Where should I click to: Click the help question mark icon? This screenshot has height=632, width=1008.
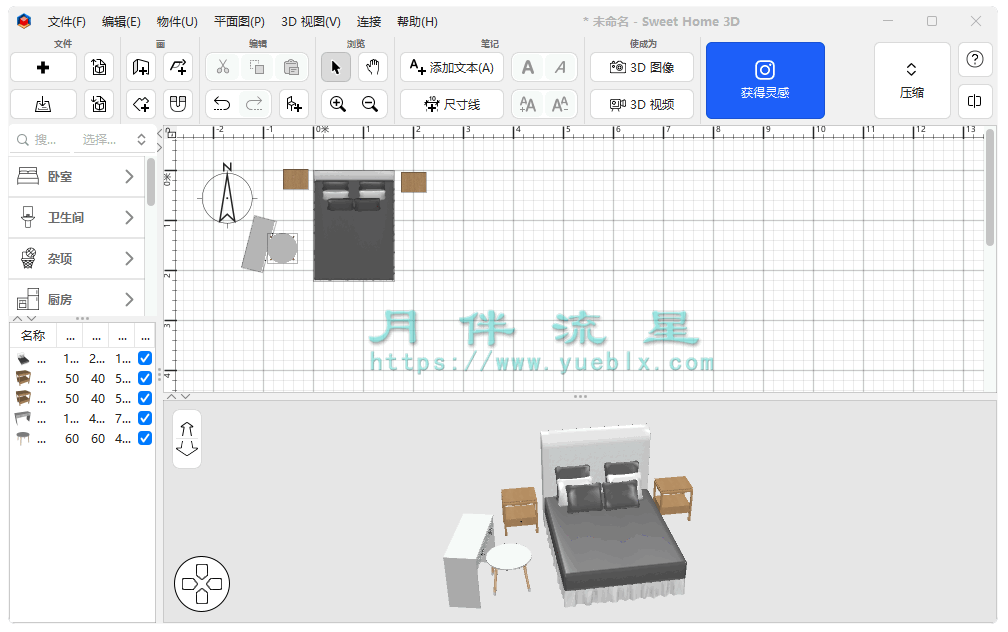point(975,60)
